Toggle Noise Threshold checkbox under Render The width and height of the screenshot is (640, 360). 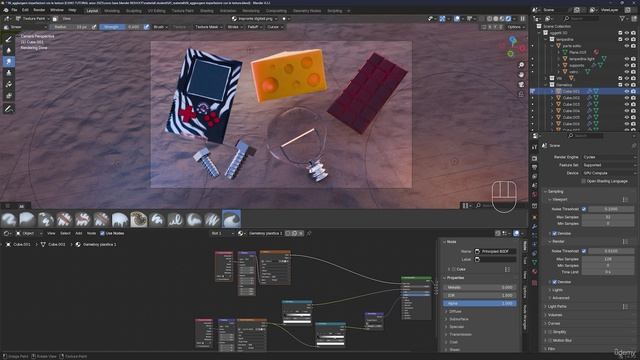point(584,251)
